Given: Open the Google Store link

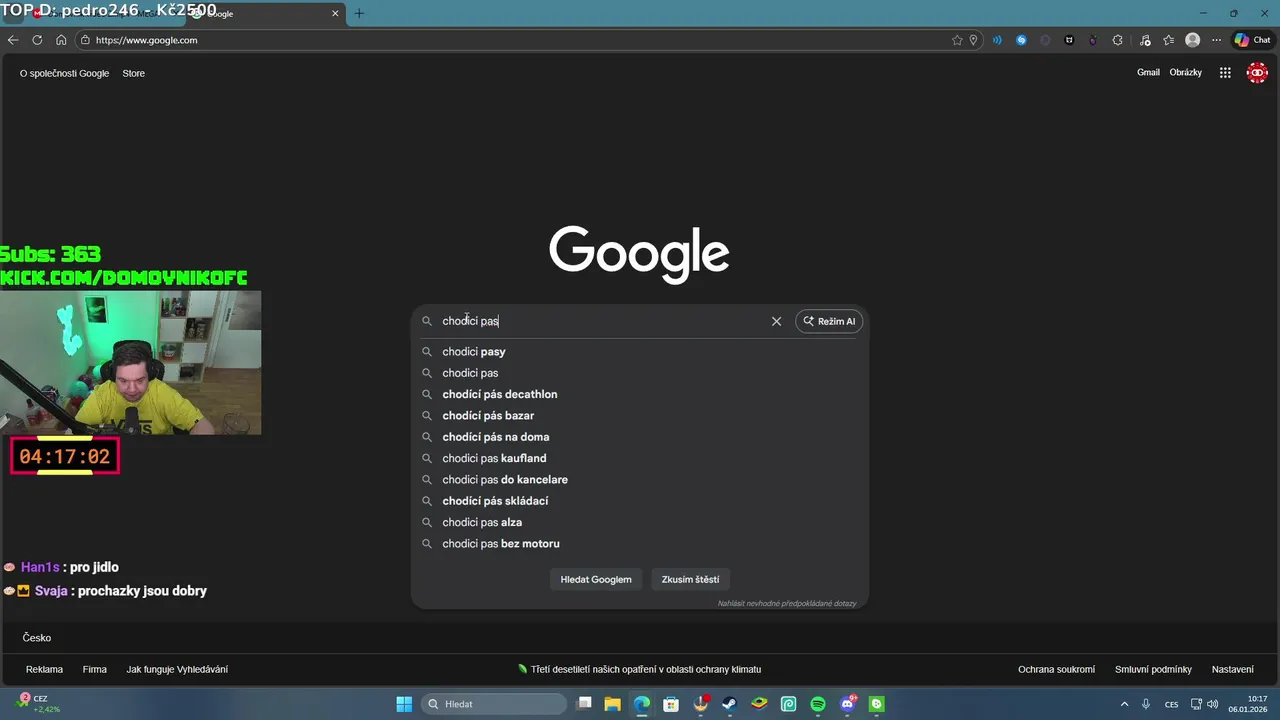Looking at the screenshot, I should pyautogui.click(x=133, y=73).
